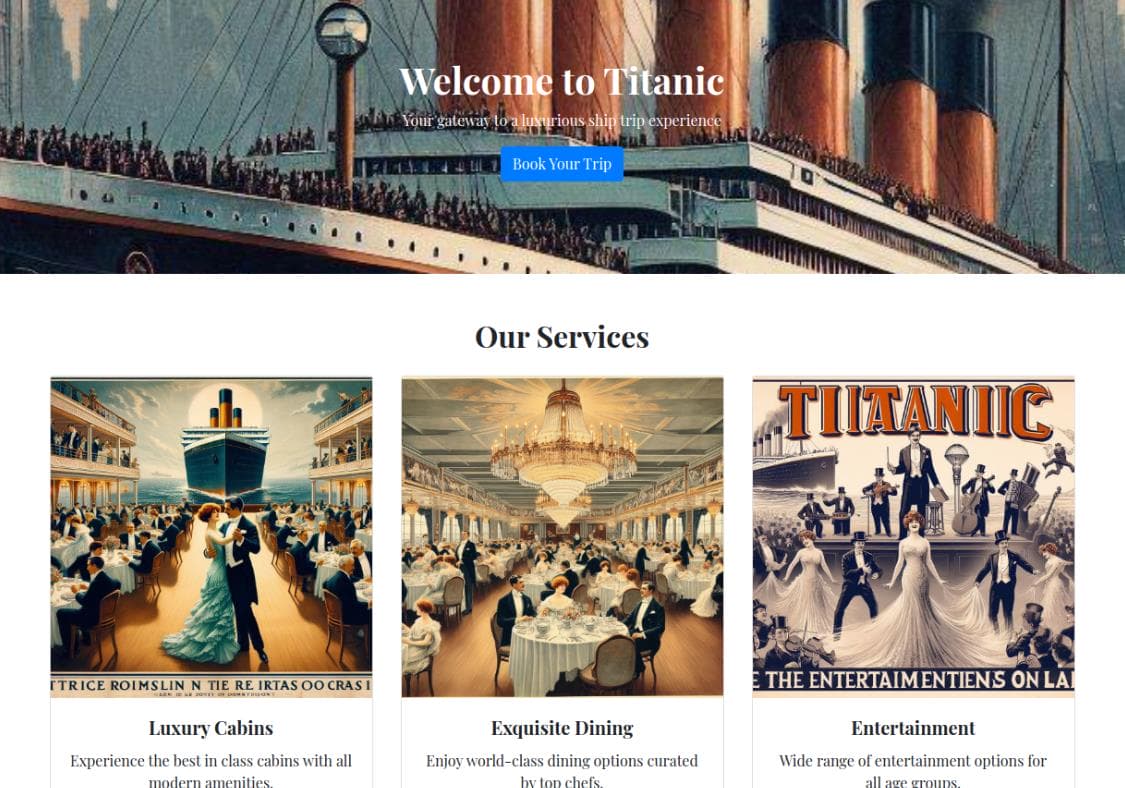The width and height of the screenshot is (1125, 788).
Task: Click the entertainment options description text
Action: pos(913,770)
